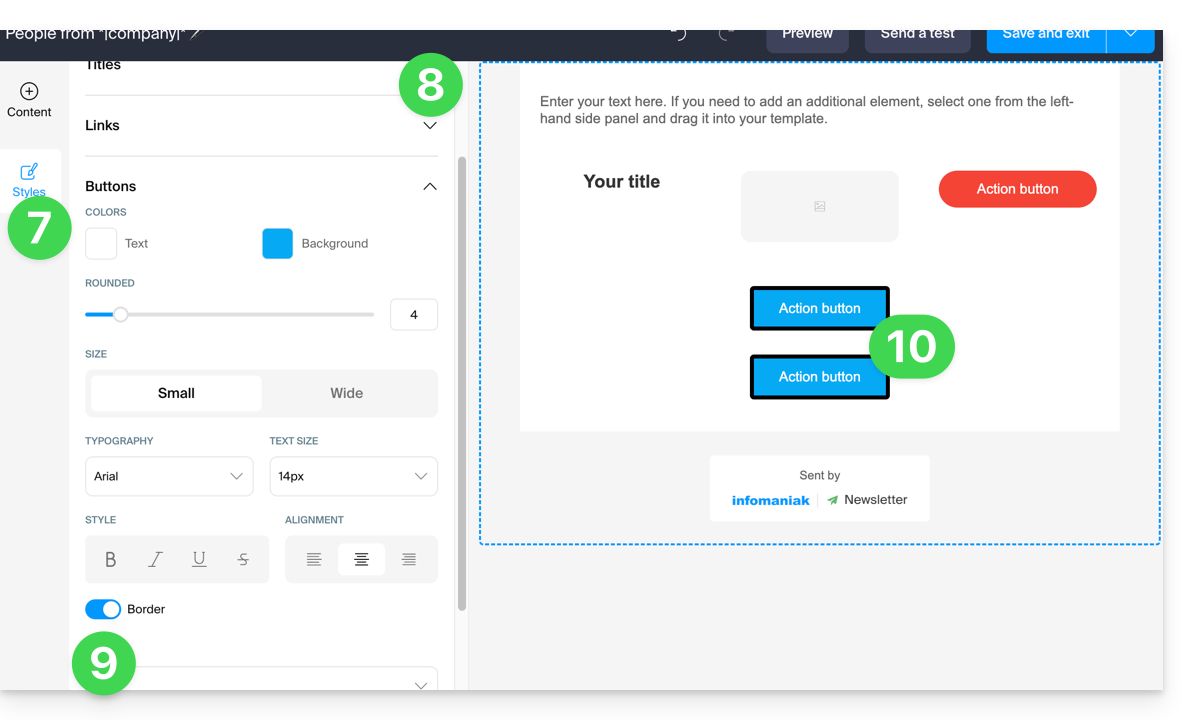
Task: Align button to the right
Action: pyautogui.click(x=408, y=560)
